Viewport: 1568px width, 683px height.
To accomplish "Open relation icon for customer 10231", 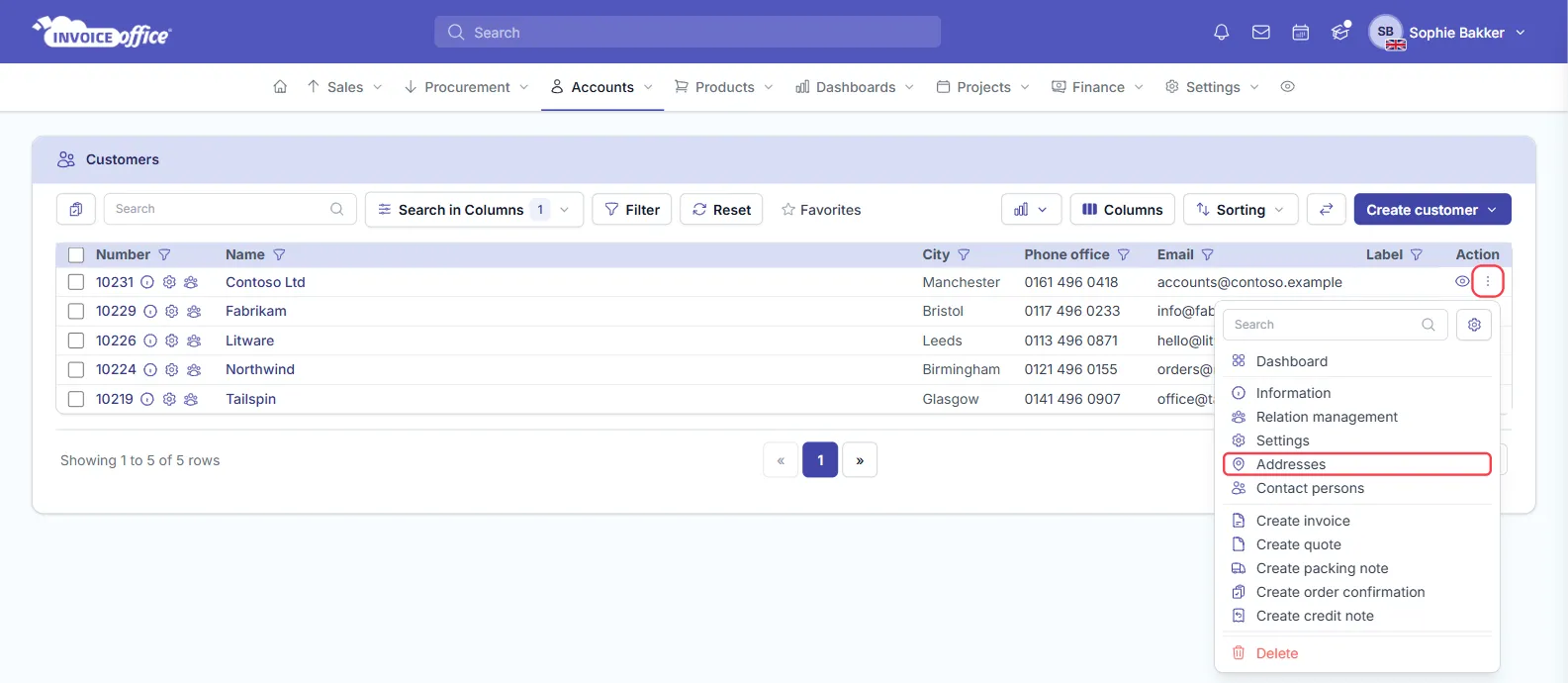I will [x=191, y=282].
